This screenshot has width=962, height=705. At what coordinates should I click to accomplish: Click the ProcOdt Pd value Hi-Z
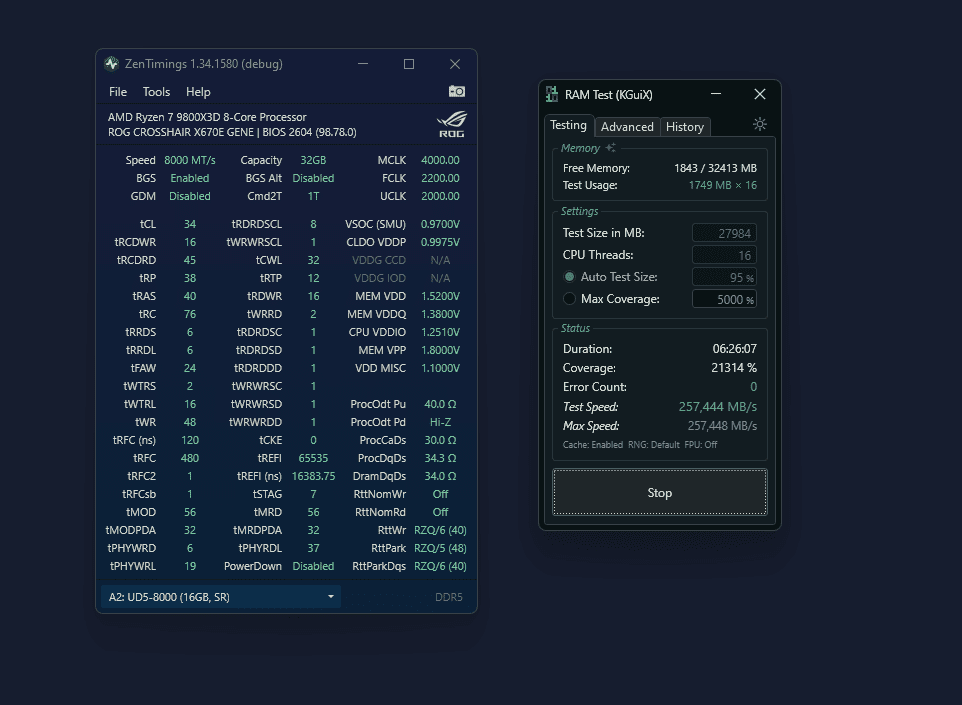pos(440,422)
